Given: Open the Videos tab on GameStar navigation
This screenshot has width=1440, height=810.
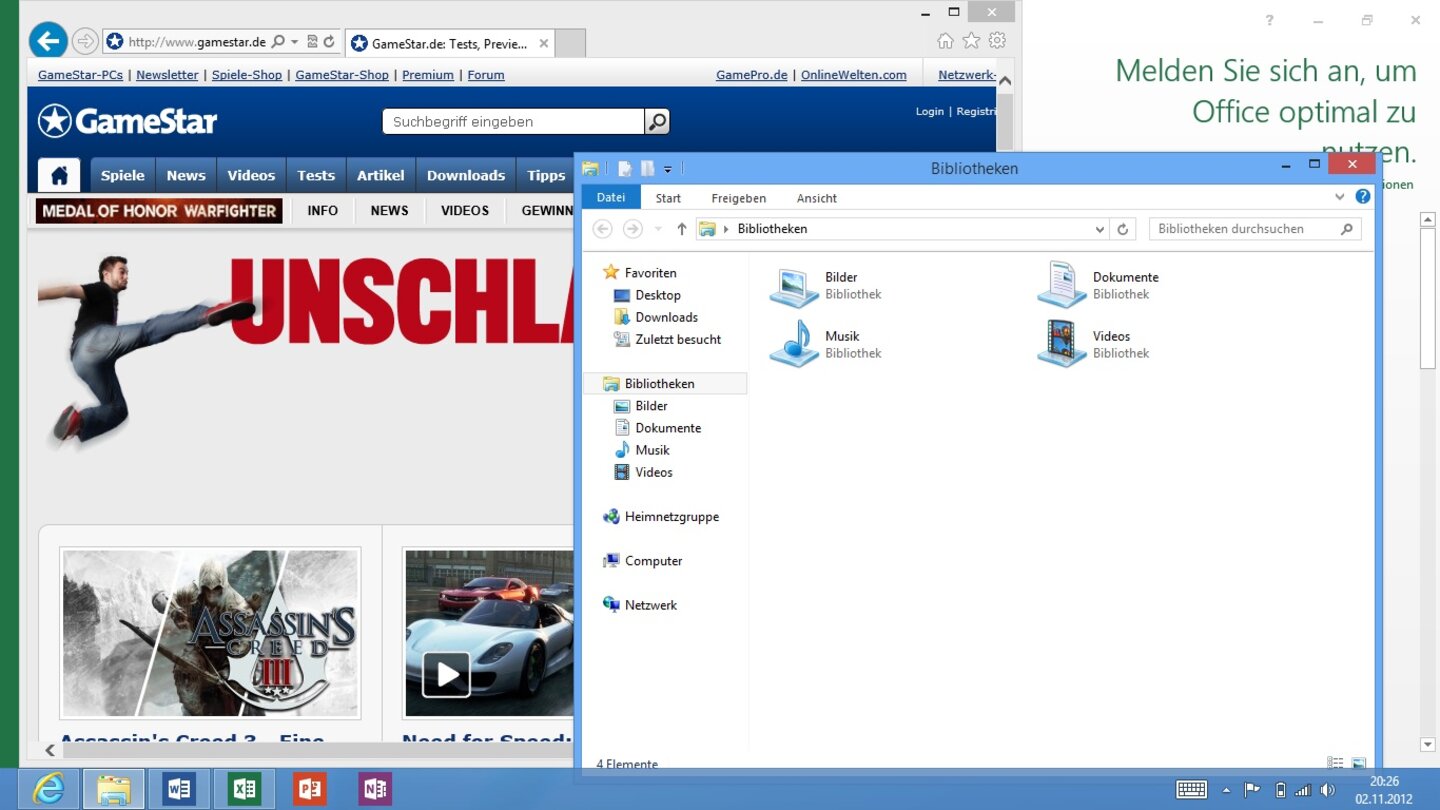Looking at the screenshot, I should click(x=251, y=175).
